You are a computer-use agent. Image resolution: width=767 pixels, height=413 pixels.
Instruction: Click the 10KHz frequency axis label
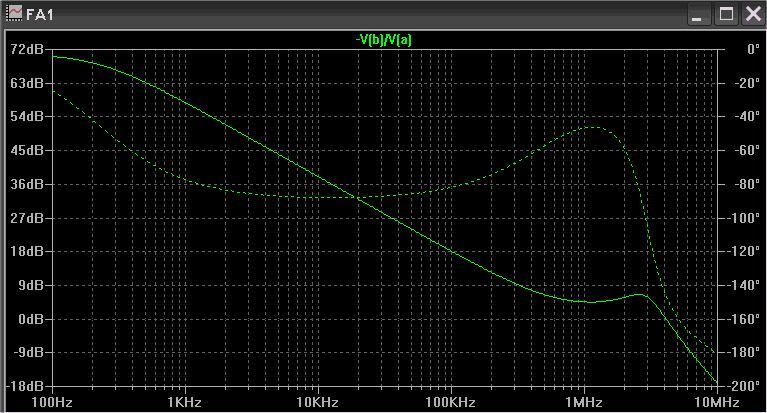[317, 403]
